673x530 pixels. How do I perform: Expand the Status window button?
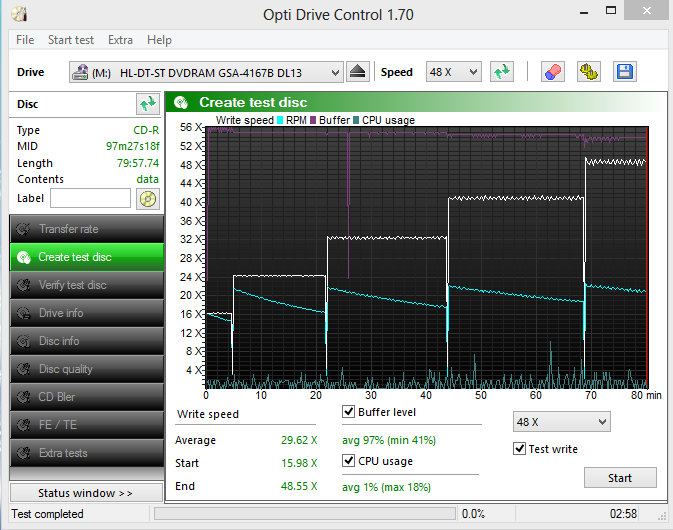pos(86,493)
